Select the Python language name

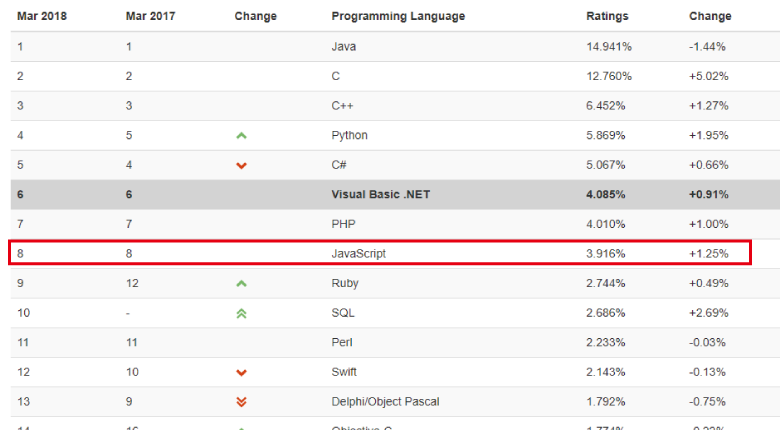[x=349, y=135]
